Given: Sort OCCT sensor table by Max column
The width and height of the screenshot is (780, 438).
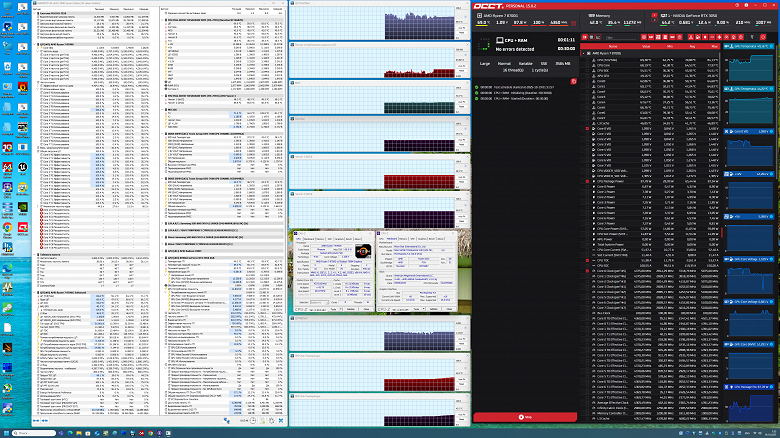Looking at the screenshot, I should coord(714,46).
